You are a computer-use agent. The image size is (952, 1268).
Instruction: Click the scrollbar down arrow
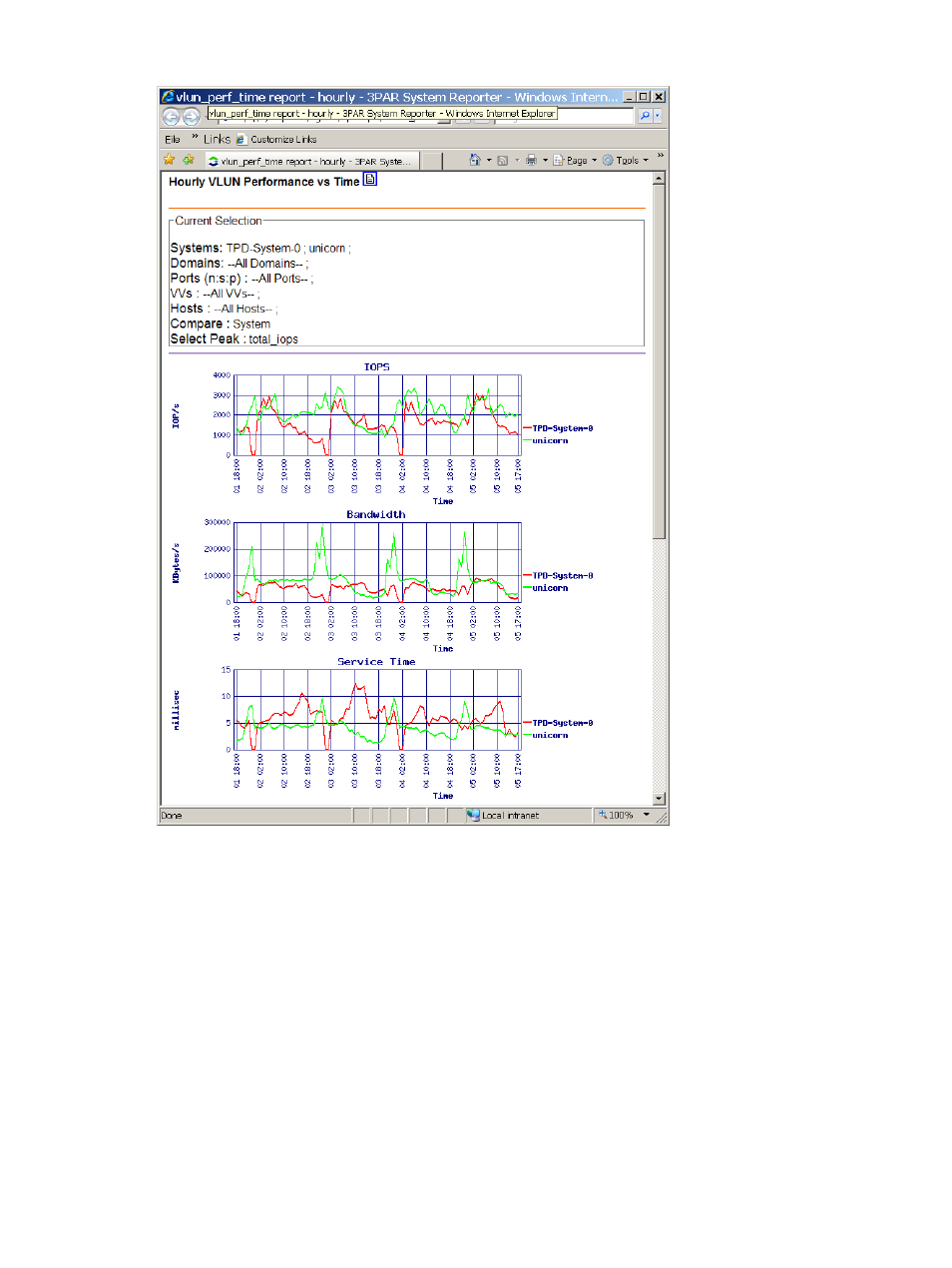[x=659, y=799]
